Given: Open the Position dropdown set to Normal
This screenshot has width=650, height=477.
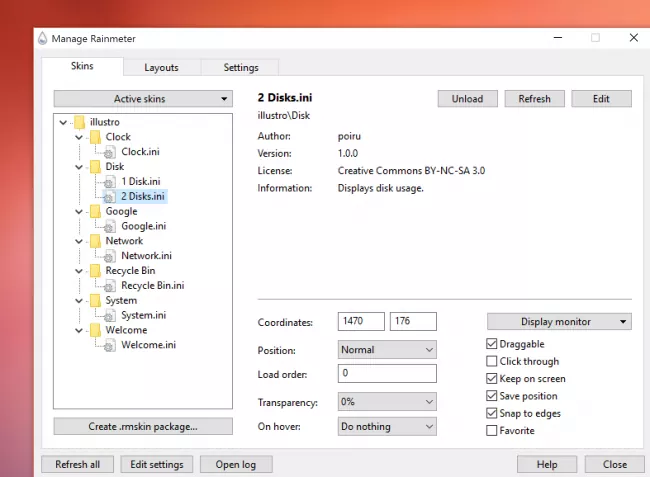Looking at the screenshot, I should 386,350.
